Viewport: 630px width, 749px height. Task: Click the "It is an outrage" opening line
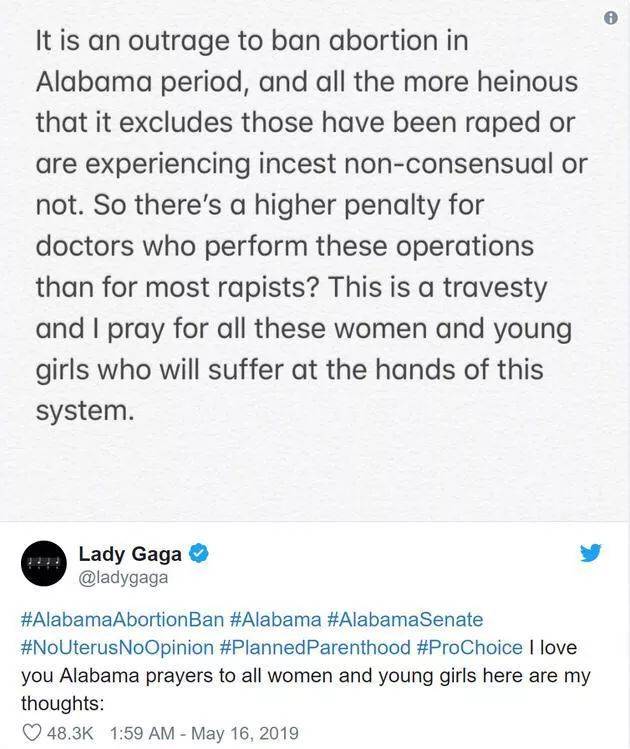(x=252, y=43)
